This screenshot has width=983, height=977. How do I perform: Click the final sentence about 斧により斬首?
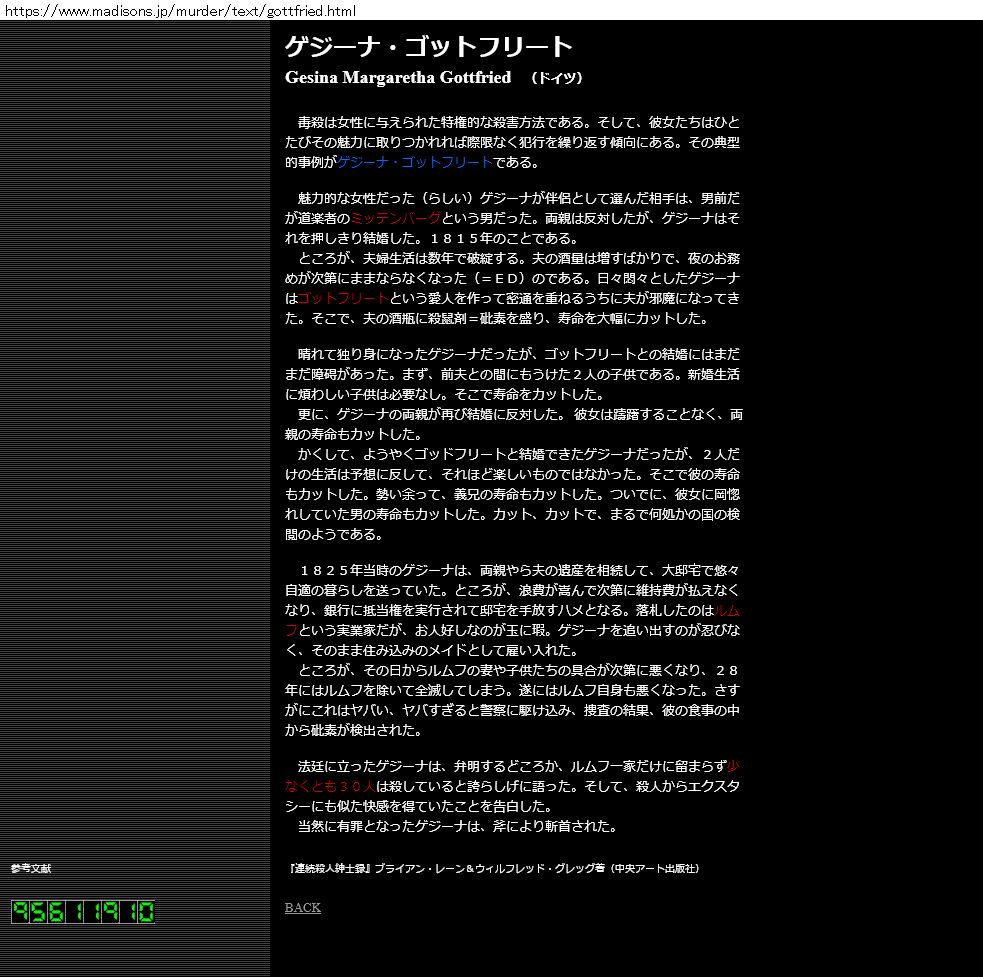pyautogui.click(x=456, y=826)
